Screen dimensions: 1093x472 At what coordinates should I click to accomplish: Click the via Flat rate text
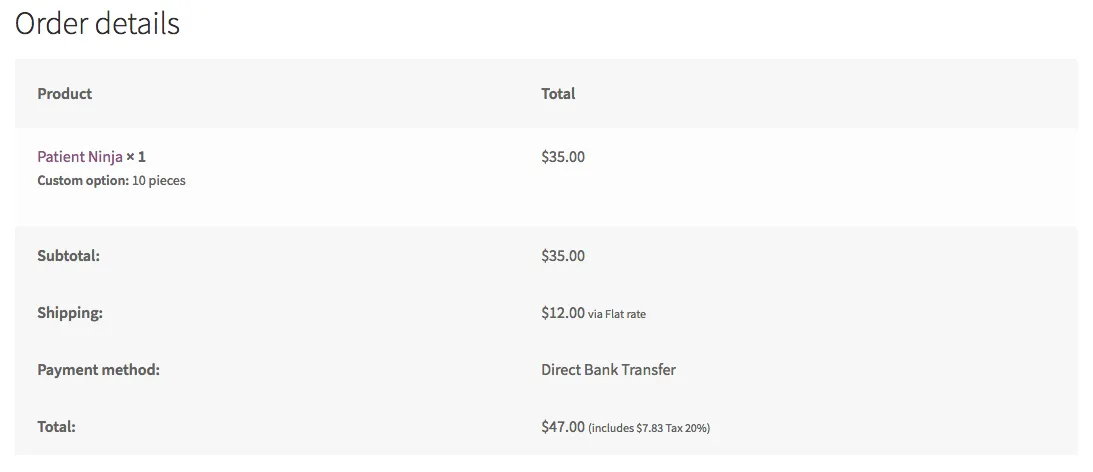(617, 314)
